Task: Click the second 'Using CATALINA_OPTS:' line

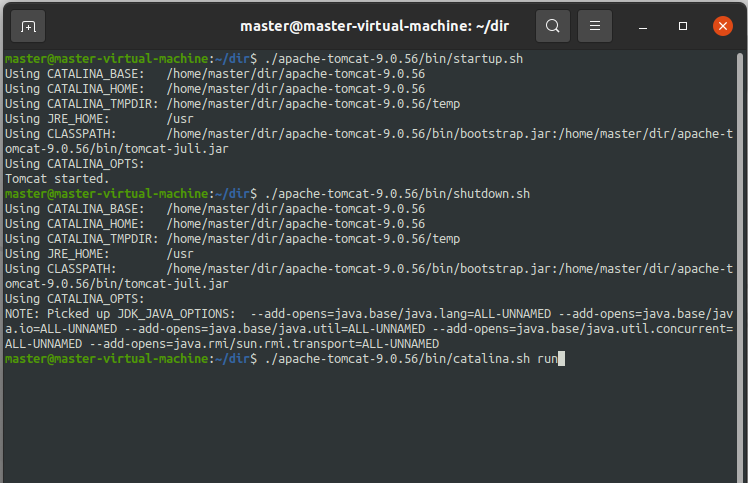Action: (x=74, y=299)
